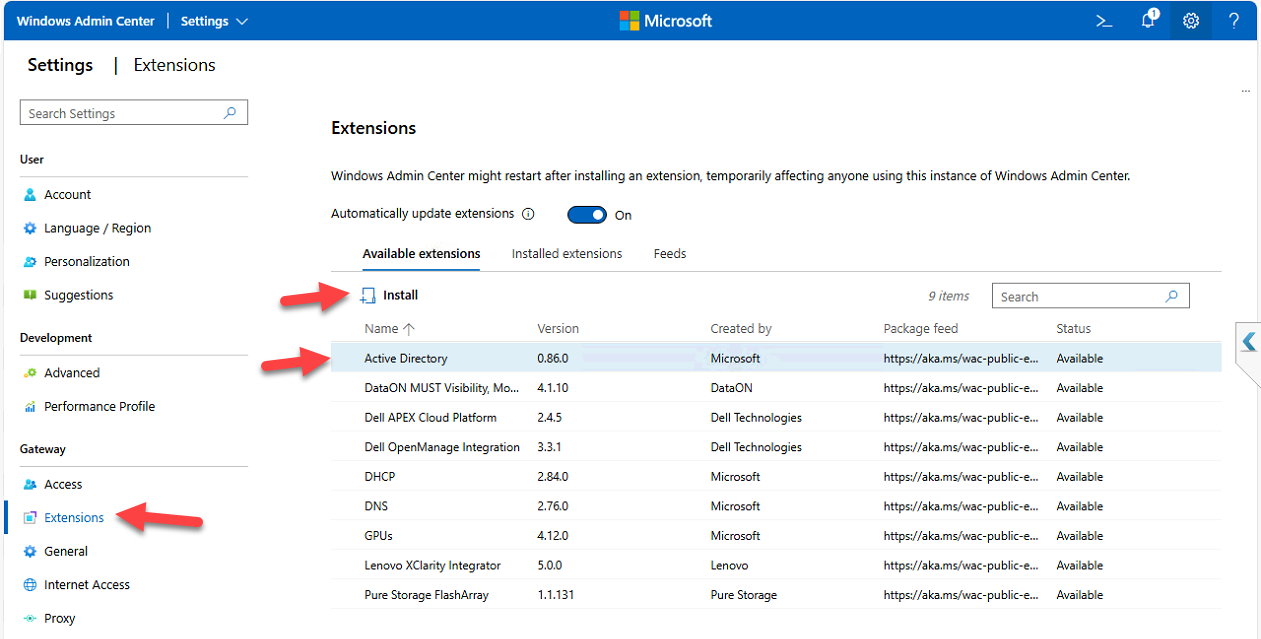Select Dell APEX Cloud Platform row
Viewport: 1261px width, 639px height.
pos(776,418)
